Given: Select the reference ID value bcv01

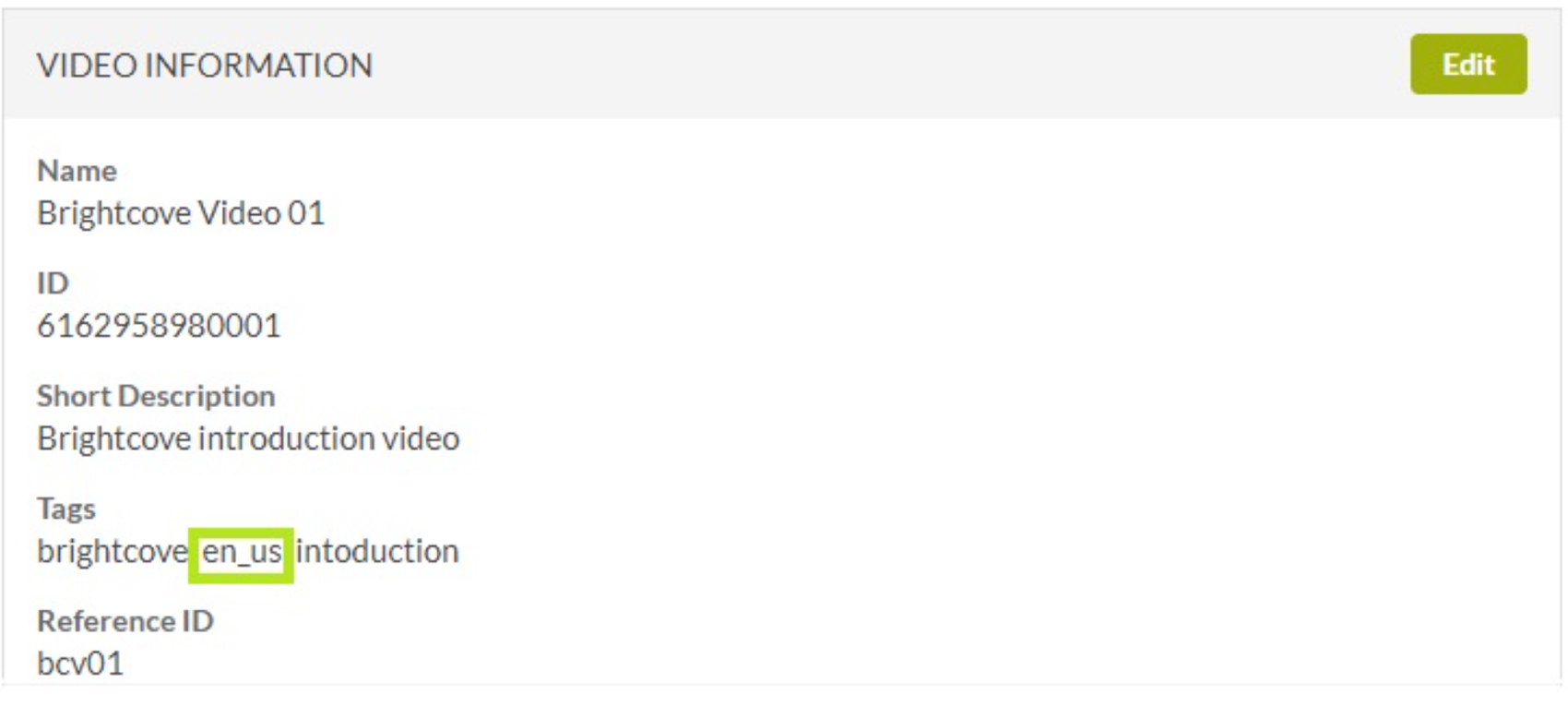Looking at the screenshot, I should click(80, 664).
